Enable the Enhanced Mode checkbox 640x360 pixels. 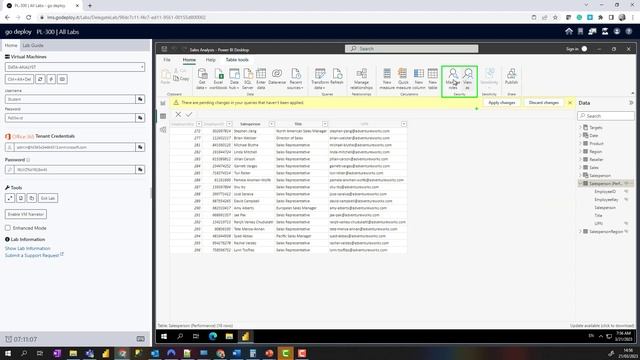point(8,228)
